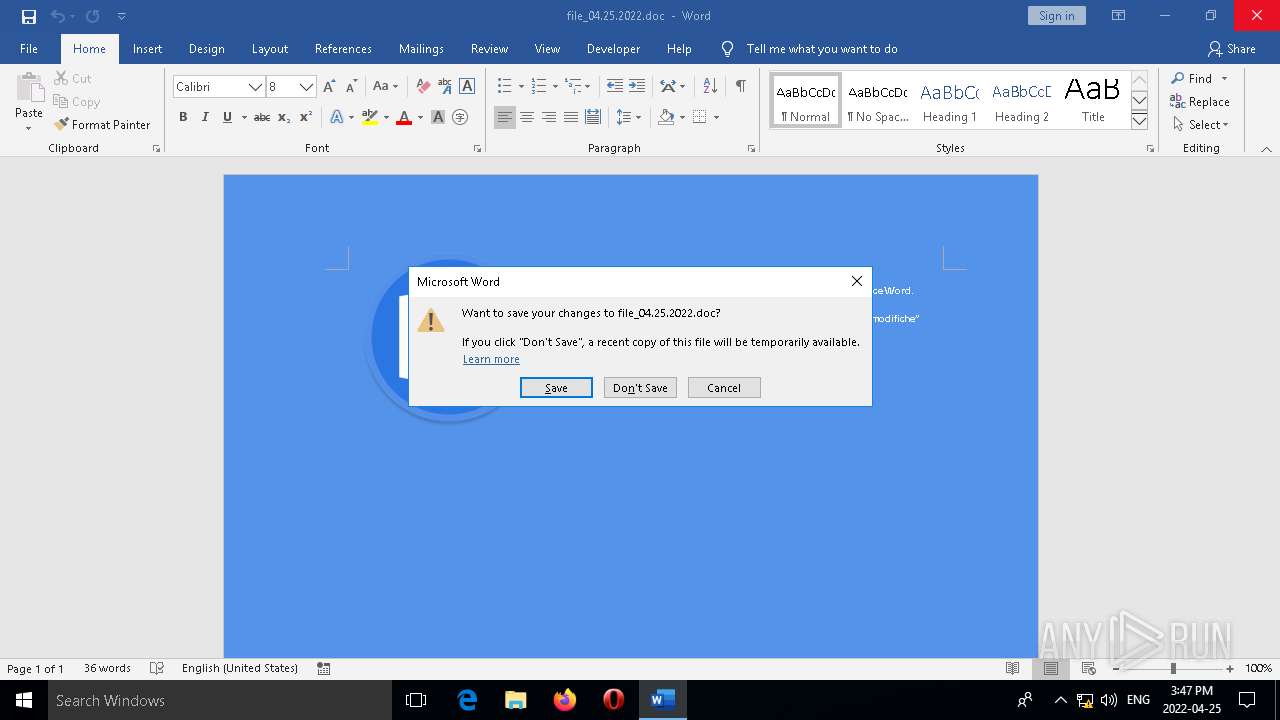Click the Save button in the dialog
The height and width of the screenshot is (720, 1280).
click(556, 388)
